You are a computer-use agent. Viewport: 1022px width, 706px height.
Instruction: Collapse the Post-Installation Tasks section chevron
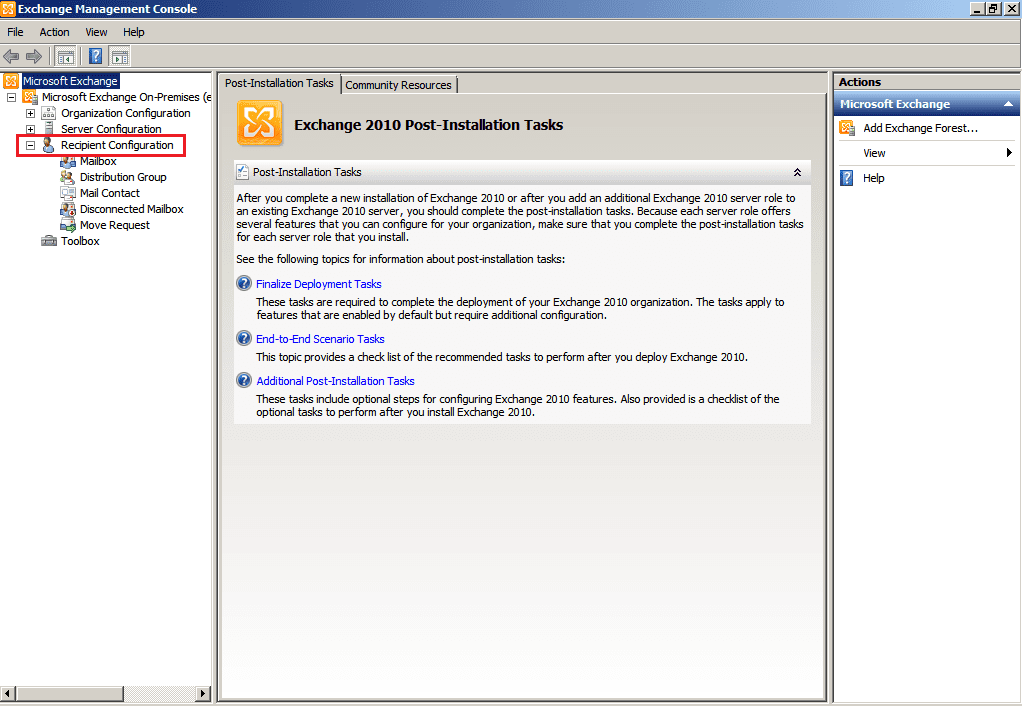point(797,172)
